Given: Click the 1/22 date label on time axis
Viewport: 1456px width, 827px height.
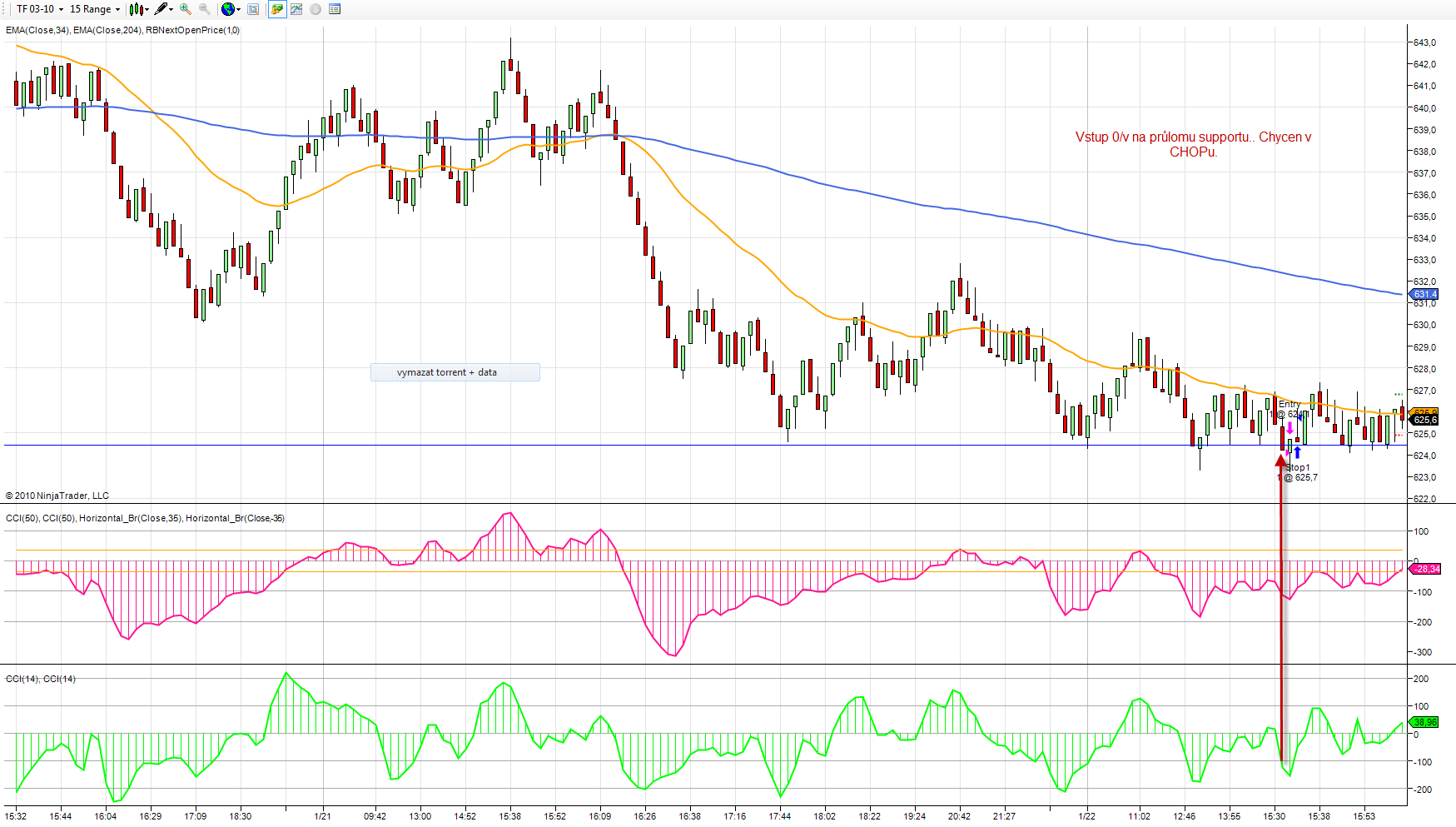Looking at the screenshot, I should [x=1086, y=816].
